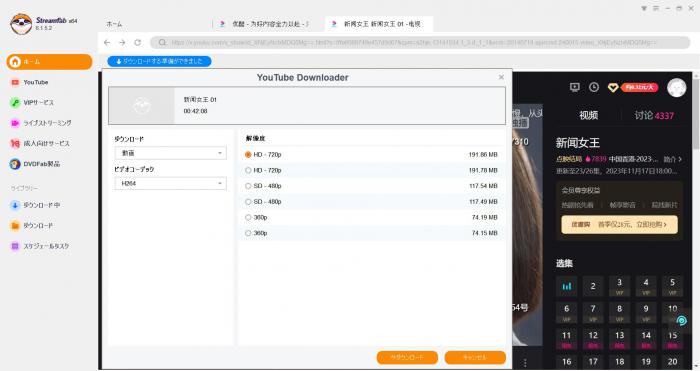Click the search magnifier in address bar
Screen dimensions: 700x371
(162, 42)
